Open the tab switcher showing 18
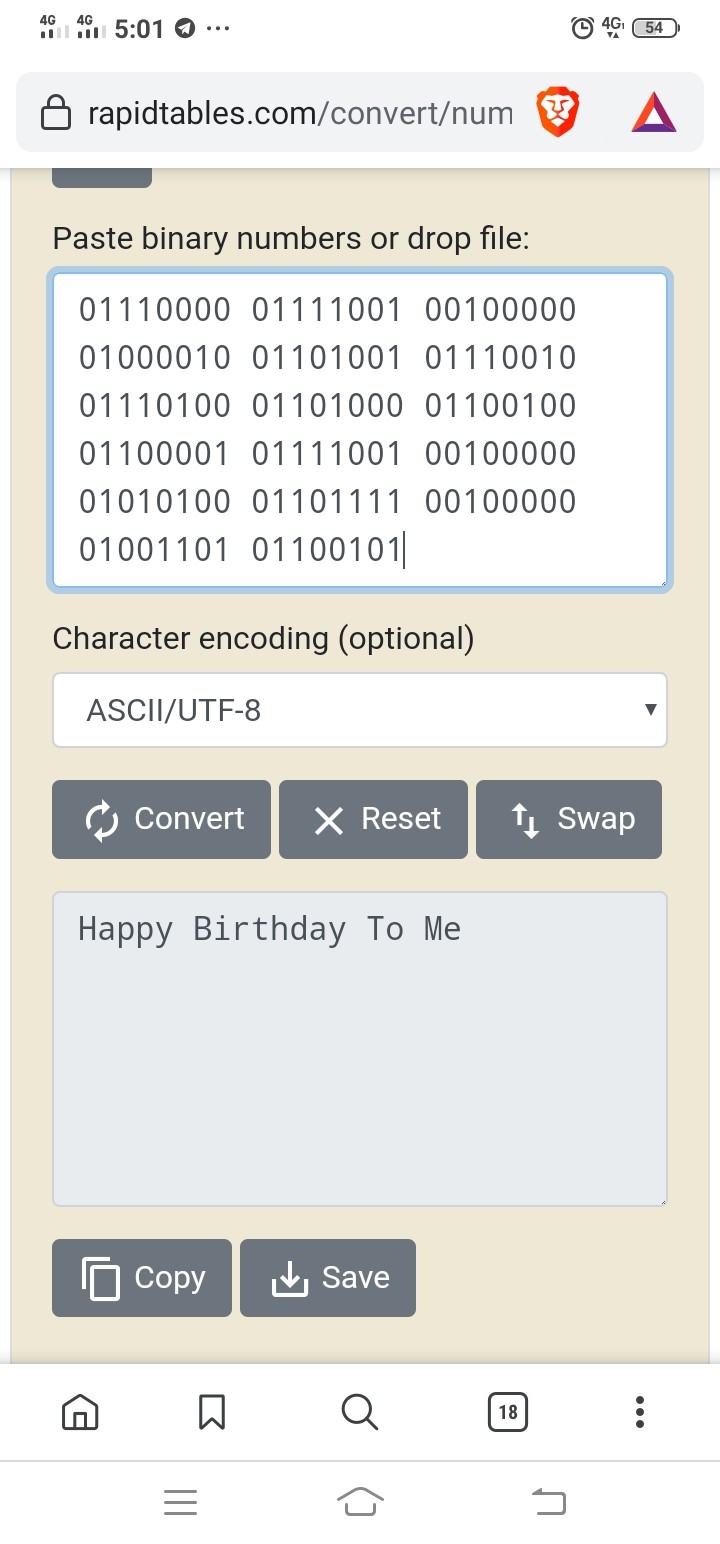 (x=508, y=1411)
